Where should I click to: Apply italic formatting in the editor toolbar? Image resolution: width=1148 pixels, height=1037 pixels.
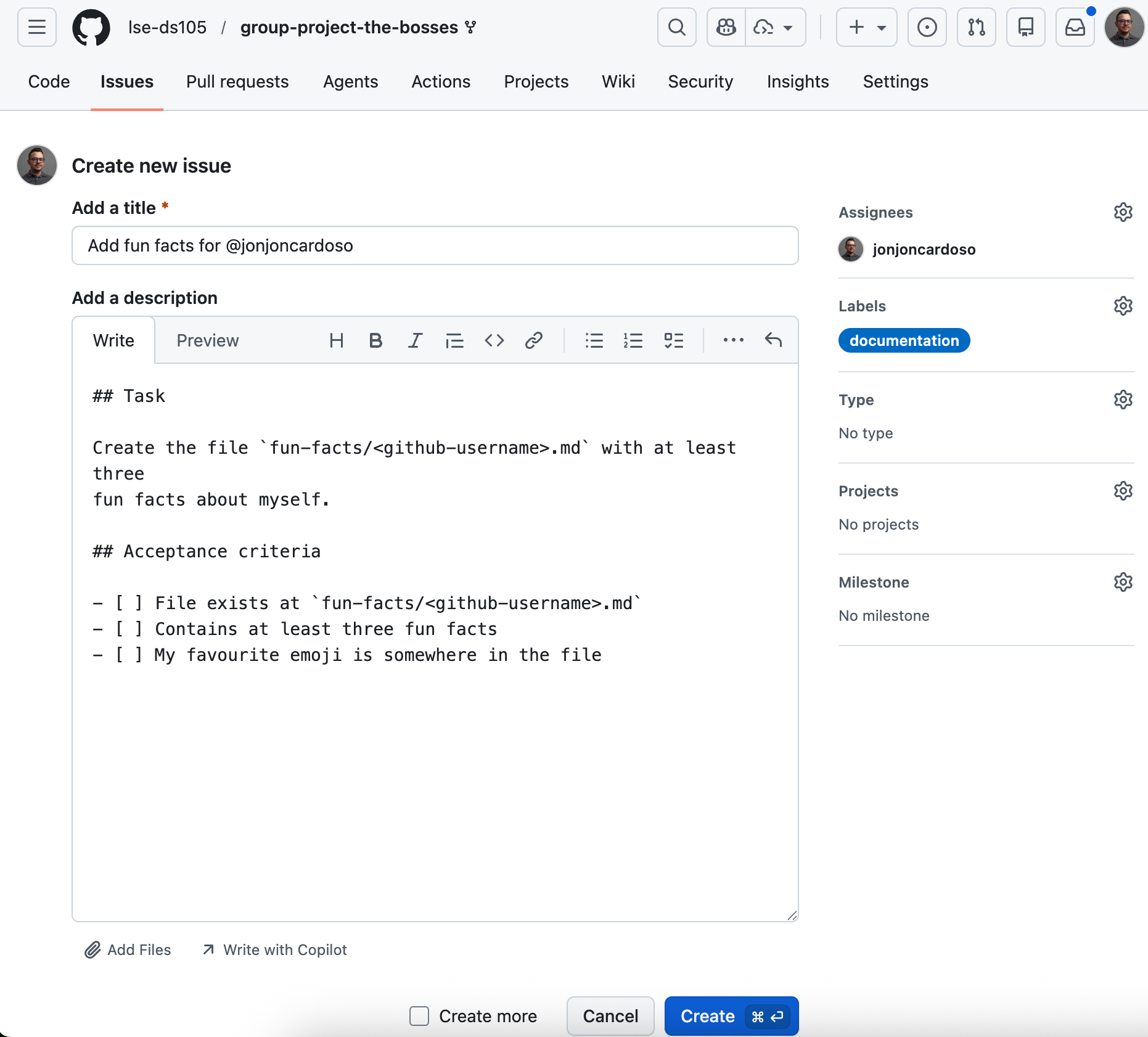click(x=415, y=340)
